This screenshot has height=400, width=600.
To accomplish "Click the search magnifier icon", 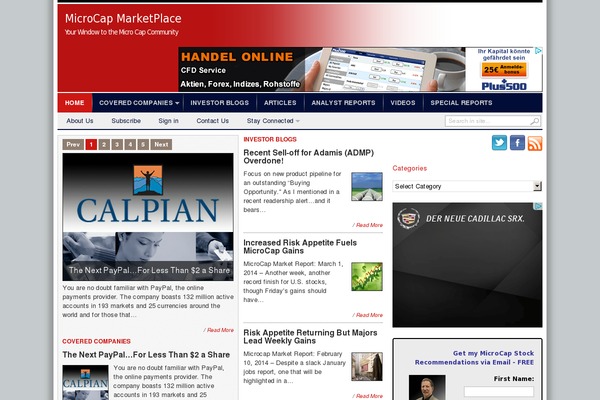I will tap(535, 121).
